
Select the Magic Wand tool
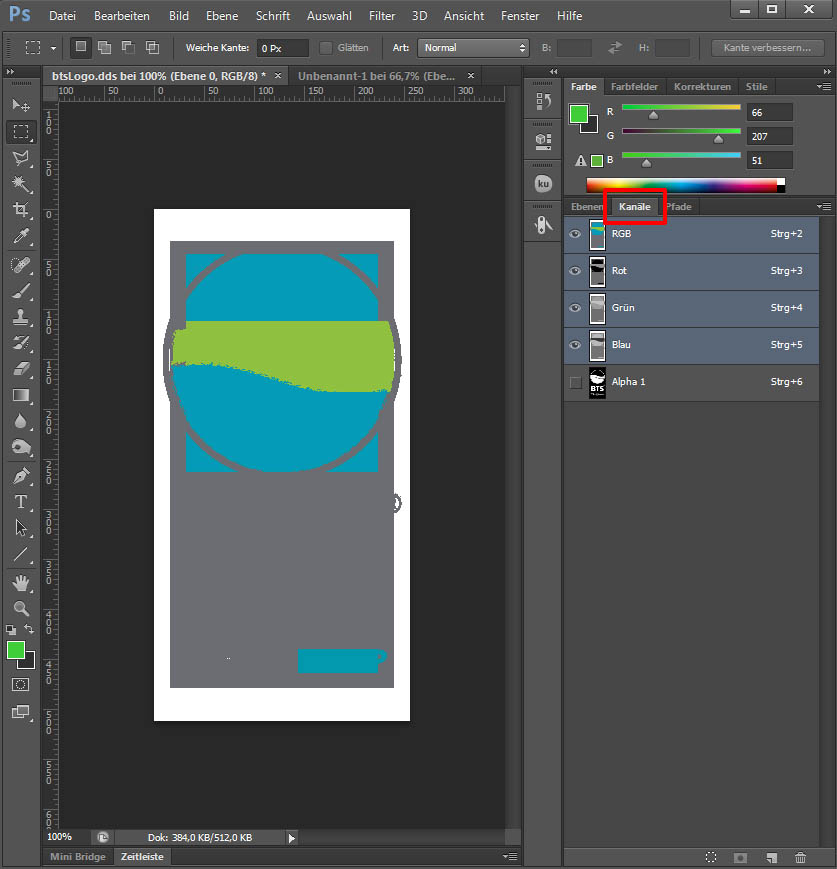click(20, 184)
